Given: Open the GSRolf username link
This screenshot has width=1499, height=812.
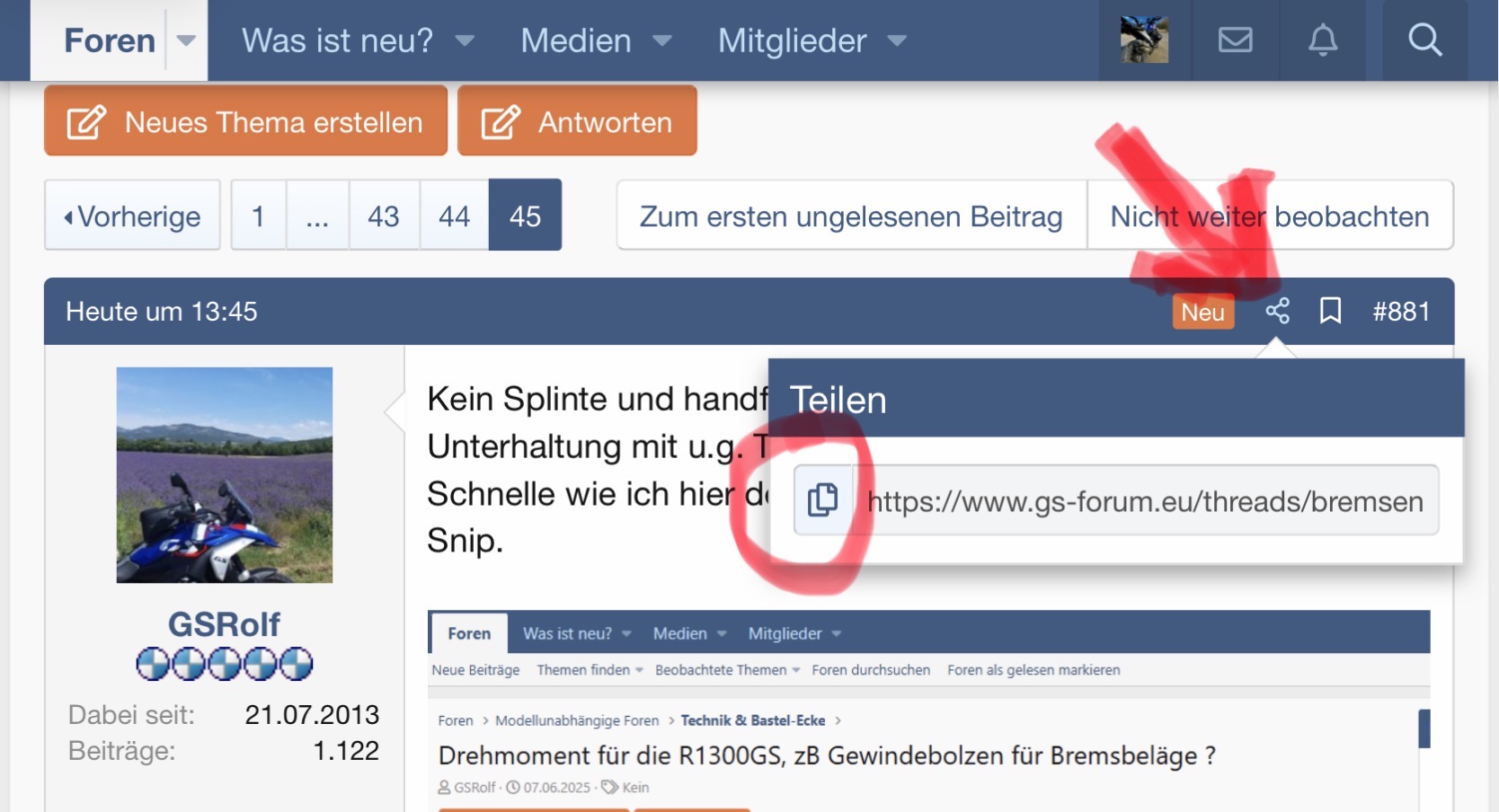Looking at the screenshot, I should [224, 624].
